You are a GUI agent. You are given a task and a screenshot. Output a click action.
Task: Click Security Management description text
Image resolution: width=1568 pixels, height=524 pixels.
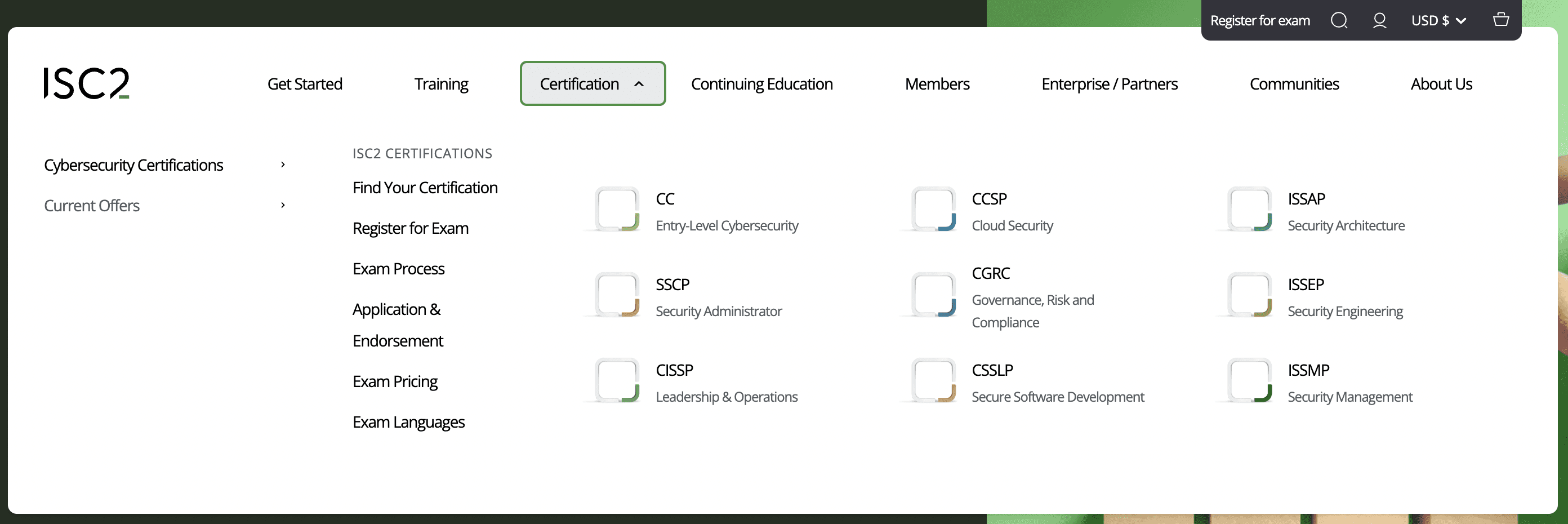pos(1349,397)
